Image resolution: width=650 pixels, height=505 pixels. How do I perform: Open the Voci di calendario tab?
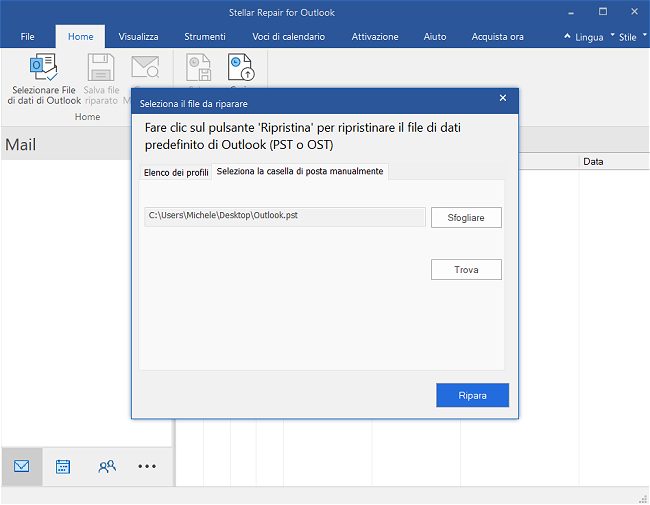pos(289,36)
